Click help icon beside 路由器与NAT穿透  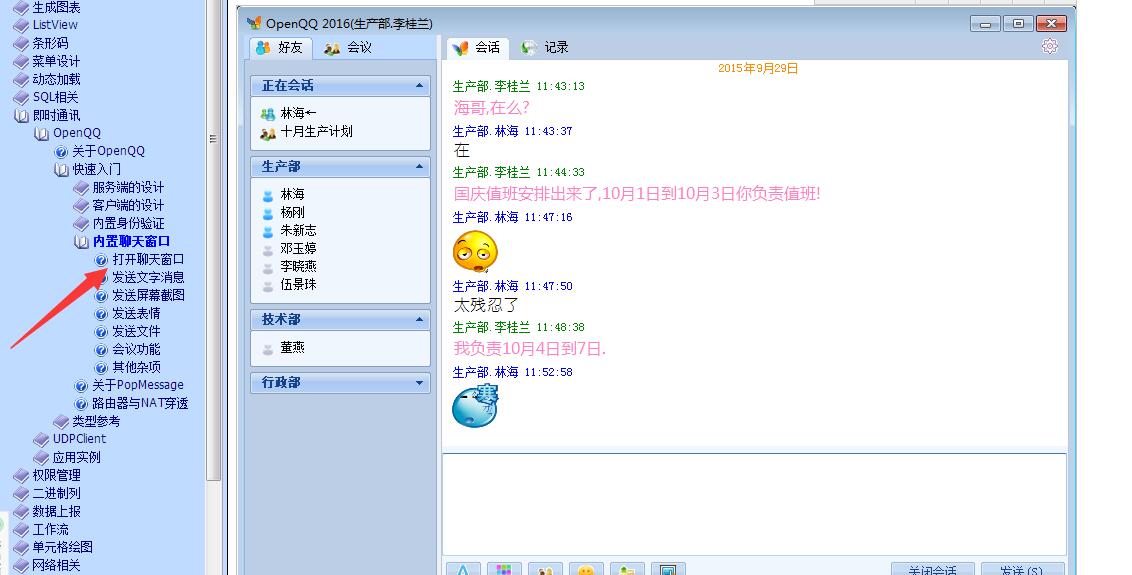[x=82, y=404]
